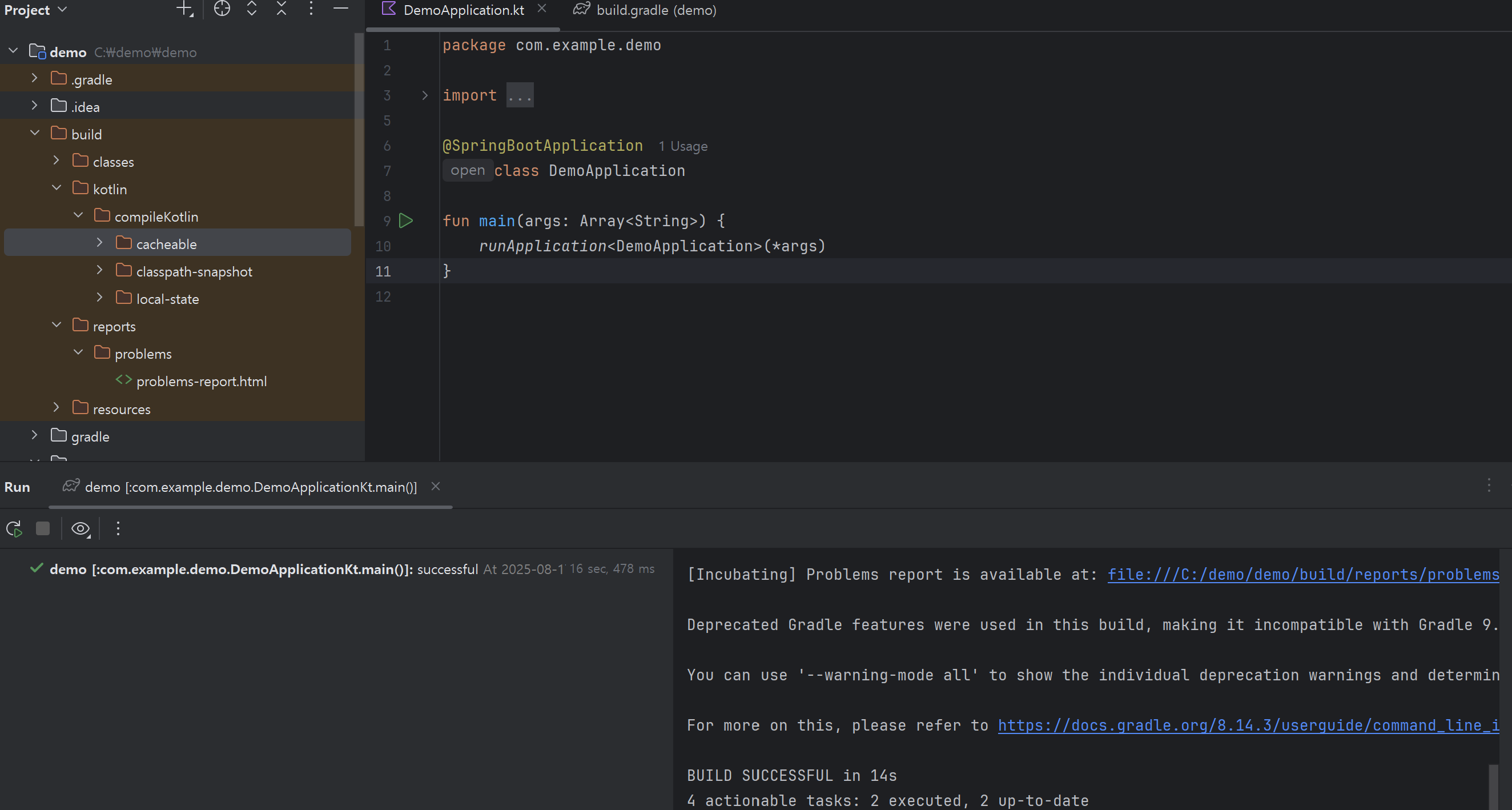Switch to build.gradle (demo) tab

click(645, 10)
